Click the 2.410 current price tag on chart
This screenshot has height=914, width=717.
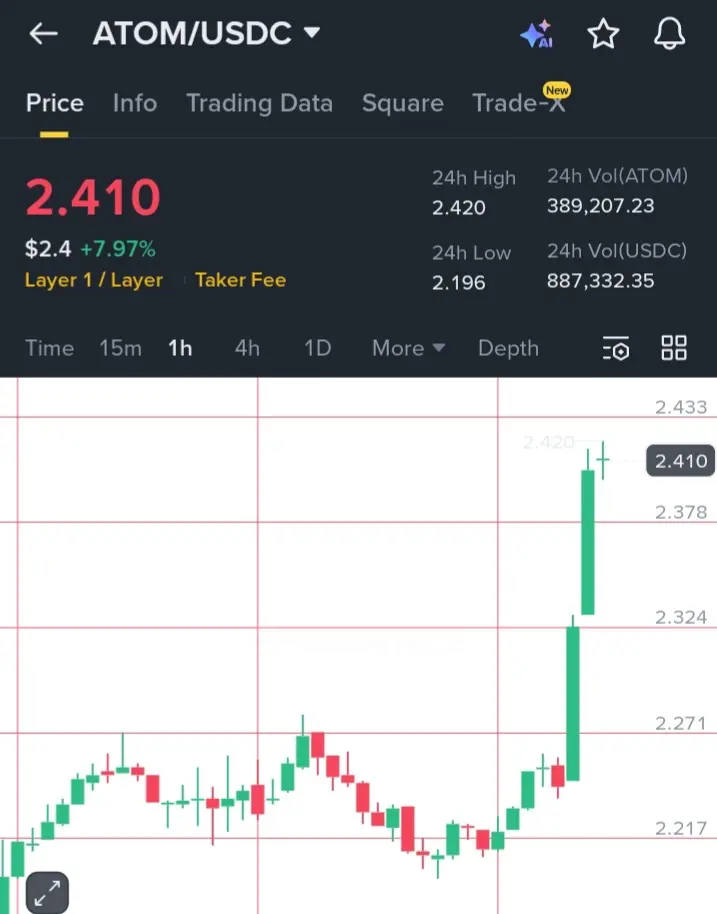point(680,460)
